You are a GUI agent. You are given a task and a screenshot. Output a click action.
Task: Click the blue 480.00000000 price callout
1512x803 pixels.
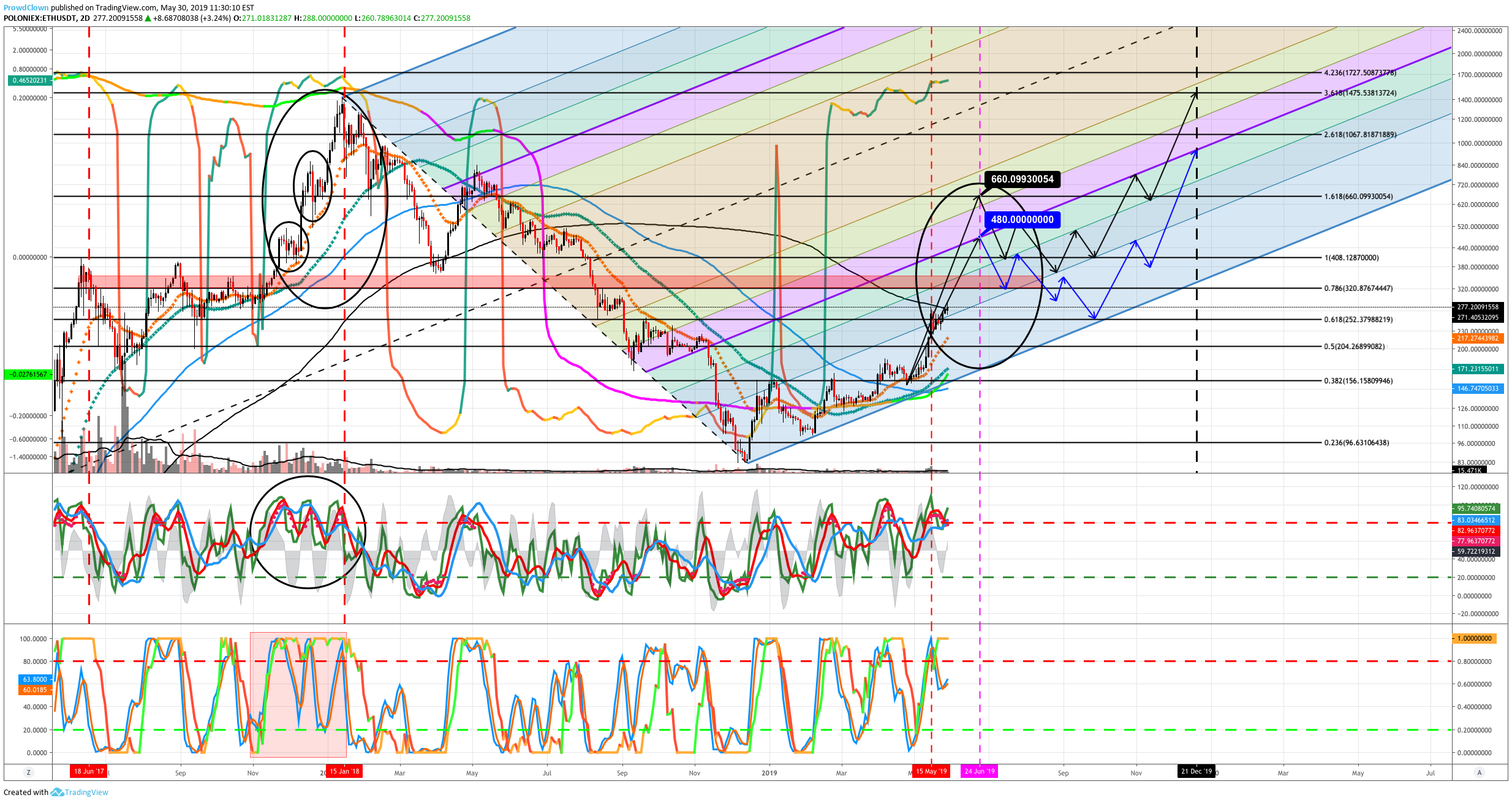1022,220
